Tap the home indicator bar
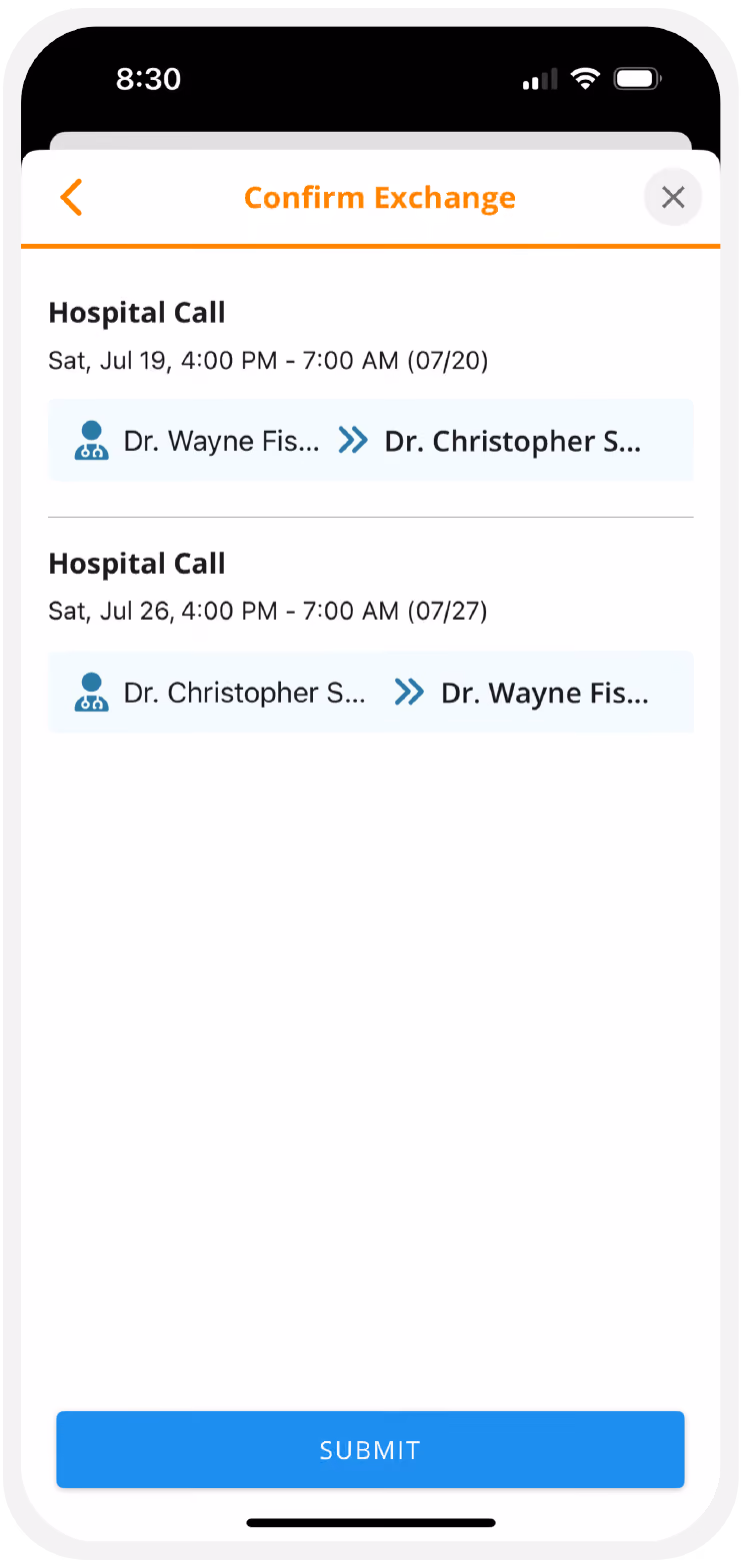This screenshot has height=1568, width=741. [371, 1523]
